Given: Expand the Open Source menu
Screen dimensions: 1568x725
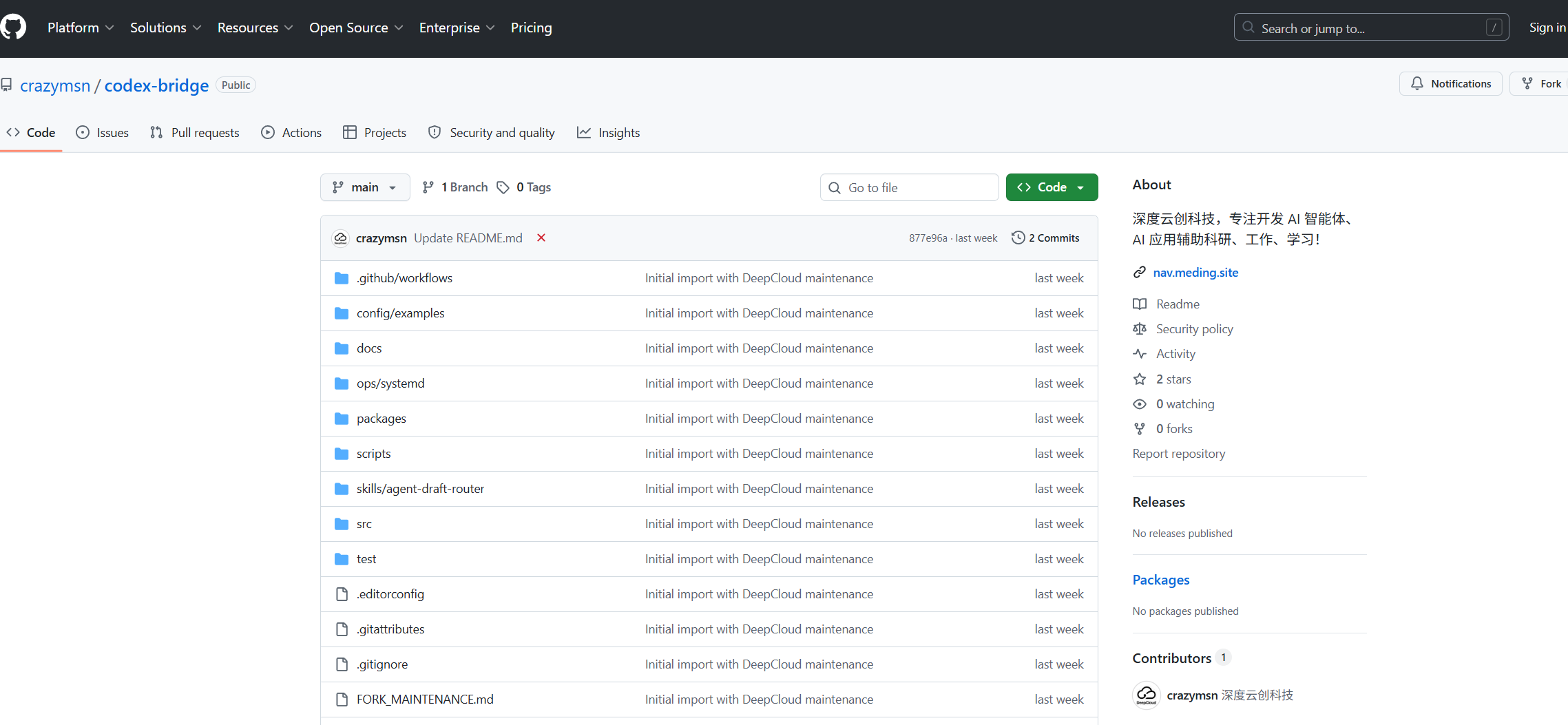Looking at the screenshot, I should pos(356,28).
